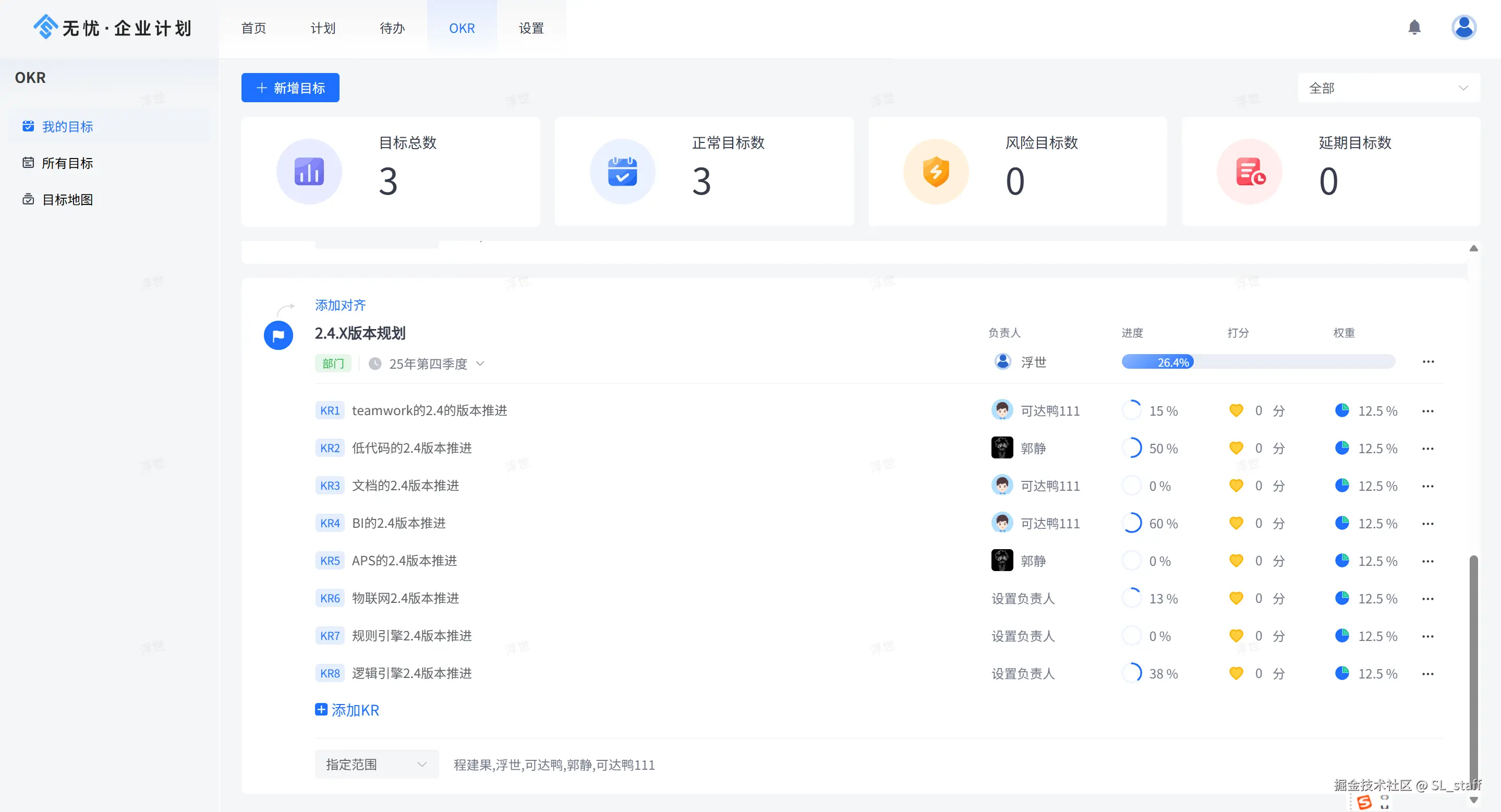Viewport: 1501px width, 812px height.
Task: Open the user avatar in top bar
Action: click(x=1463, y=27)
